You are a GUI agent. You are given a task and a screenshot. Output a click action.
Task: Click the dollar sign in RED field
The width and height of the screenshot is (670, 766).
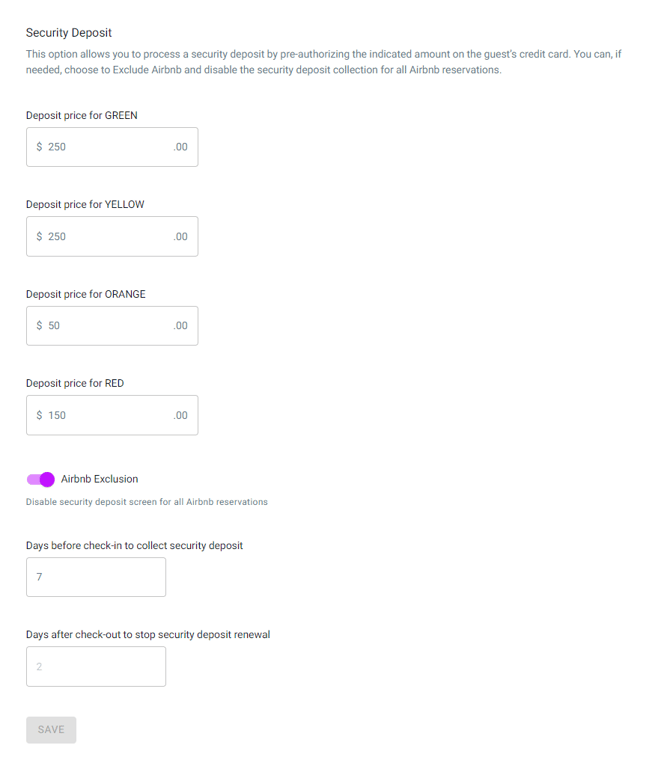click(x=39, y=415)
